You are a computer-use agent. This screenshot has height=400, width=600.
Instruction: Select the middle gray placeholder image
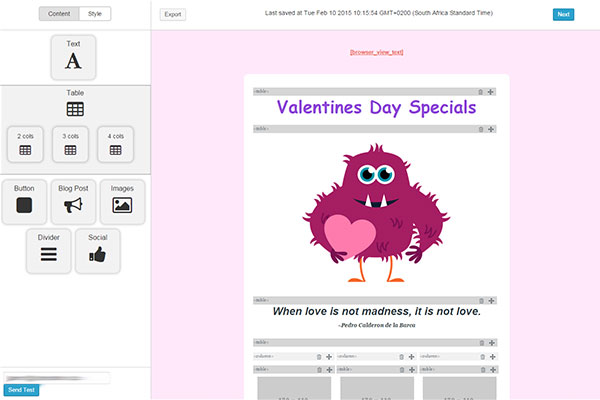377,388
